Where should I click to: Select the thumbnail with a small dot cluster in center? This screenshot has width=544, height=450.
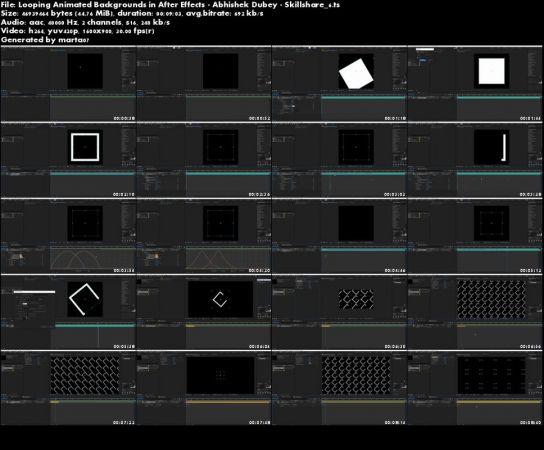click(x=204, y=388)
